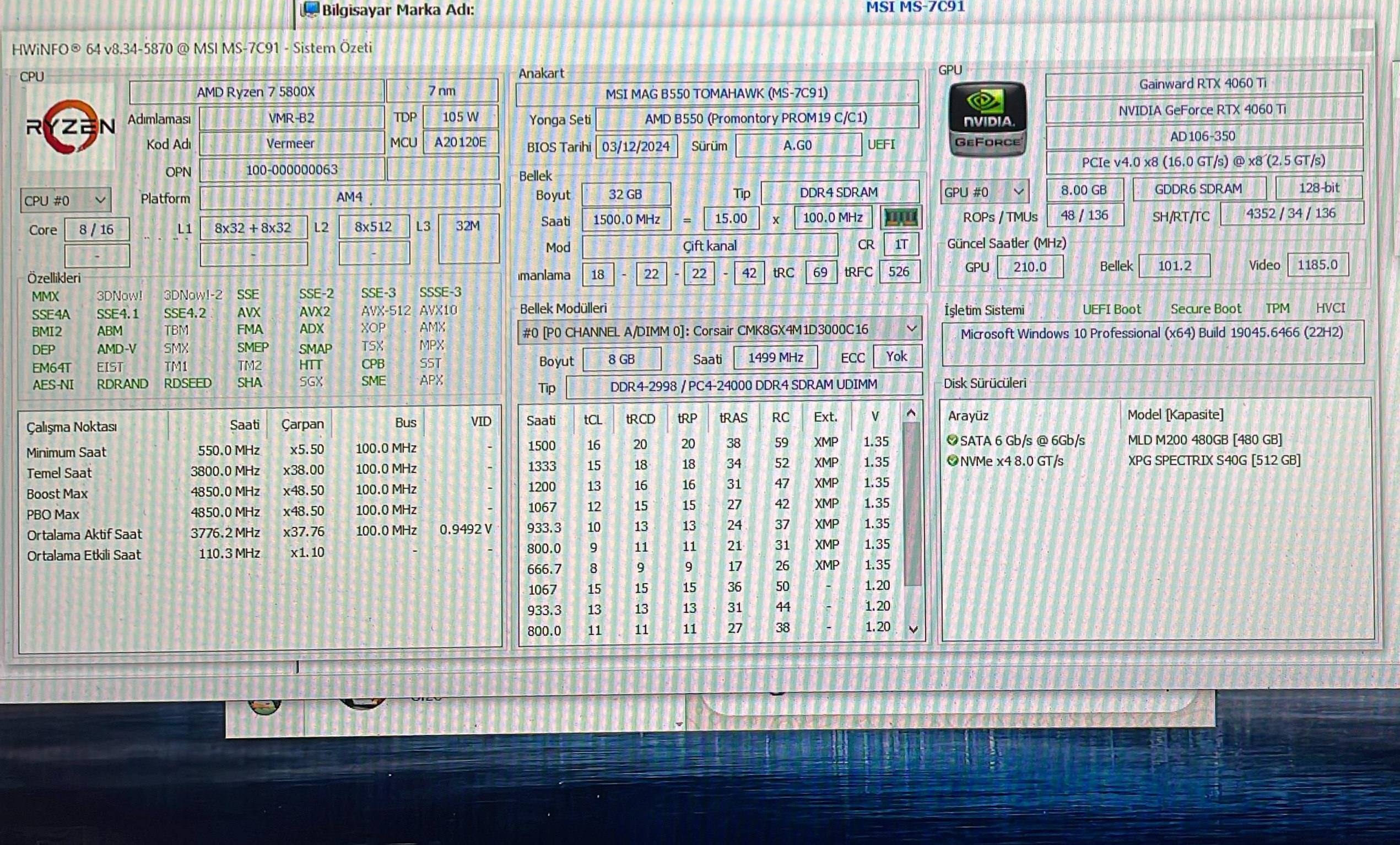Click the 526 tRFC value
Screen dimensions: 1400x845
pos(899,272)
